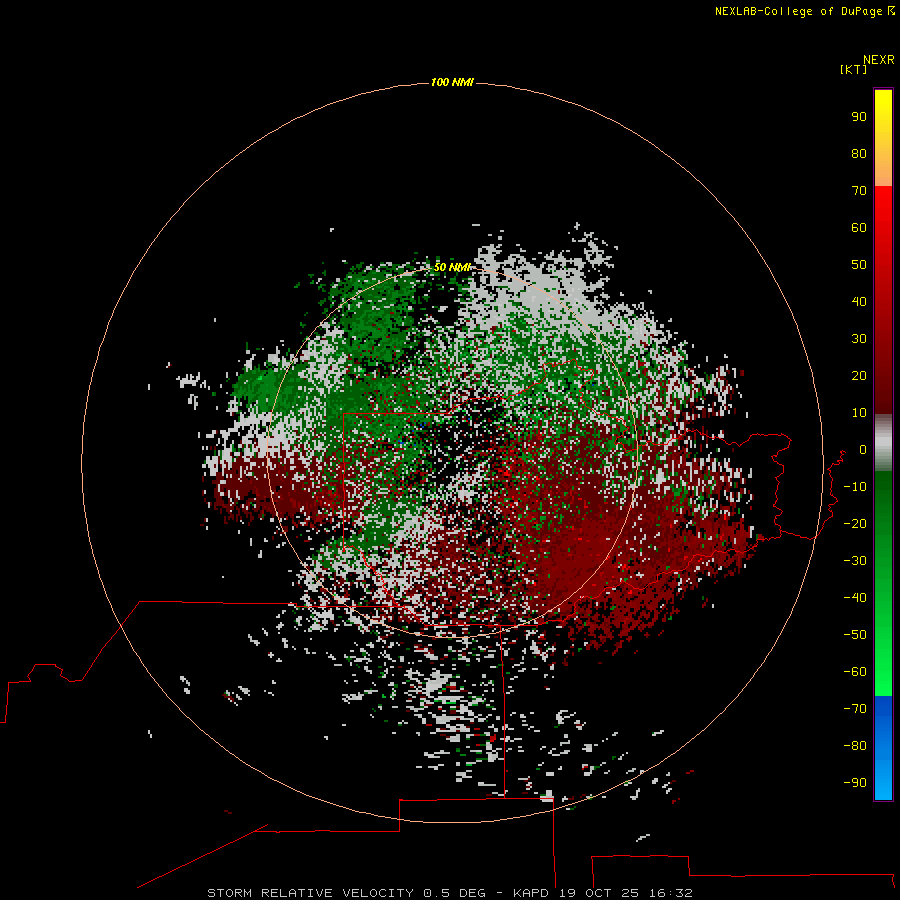Click the 60 value on the color scale
The width and height of the screenshot is (900, 900).
(859, 227)
